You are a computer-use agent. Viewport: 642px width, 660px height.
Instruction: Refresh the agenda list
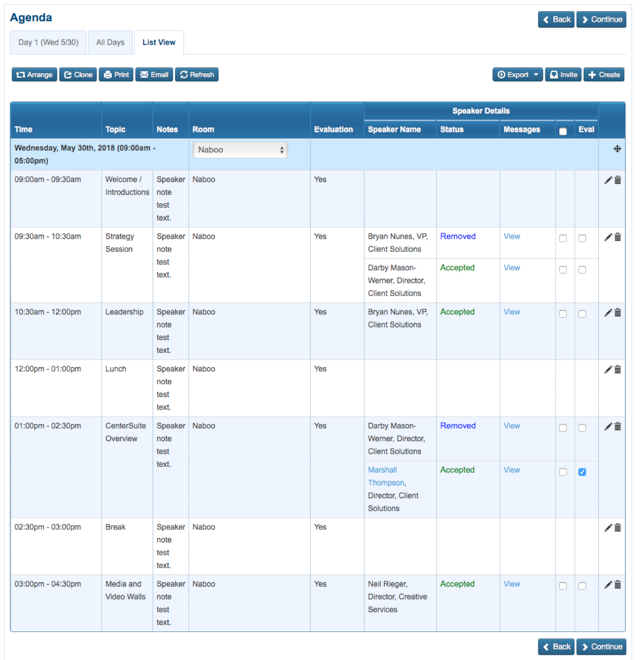point(197,75)
